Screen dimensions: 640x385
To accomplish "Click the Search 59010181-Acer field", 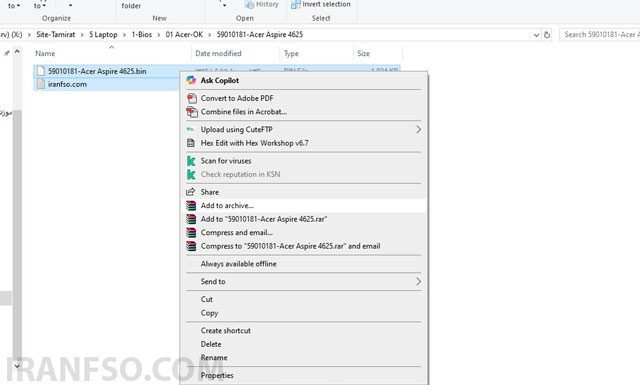I will [599, 35].
